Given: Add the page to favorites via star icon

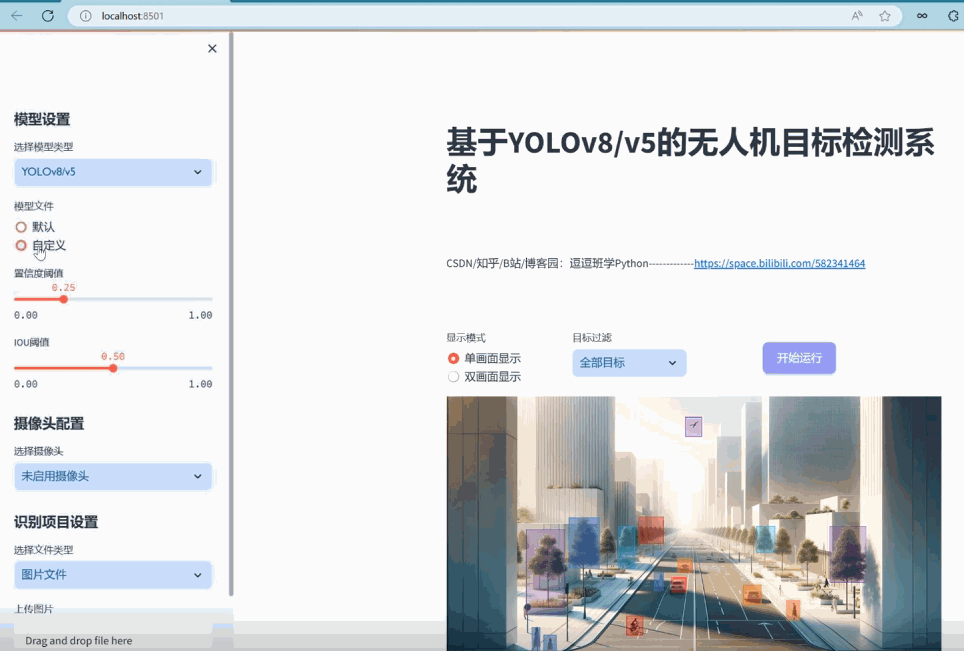Looking at the screenshot, I should click(884, 15).
